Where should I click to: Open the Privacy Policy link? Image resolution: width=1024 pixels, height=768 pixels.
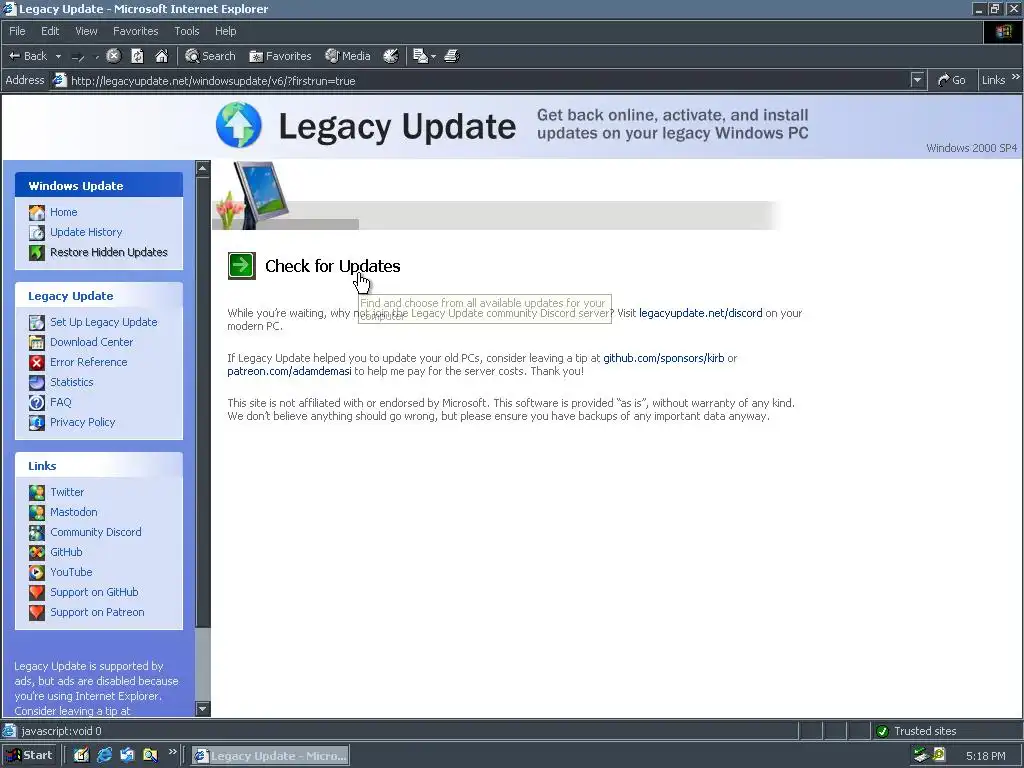coord(82,422)
